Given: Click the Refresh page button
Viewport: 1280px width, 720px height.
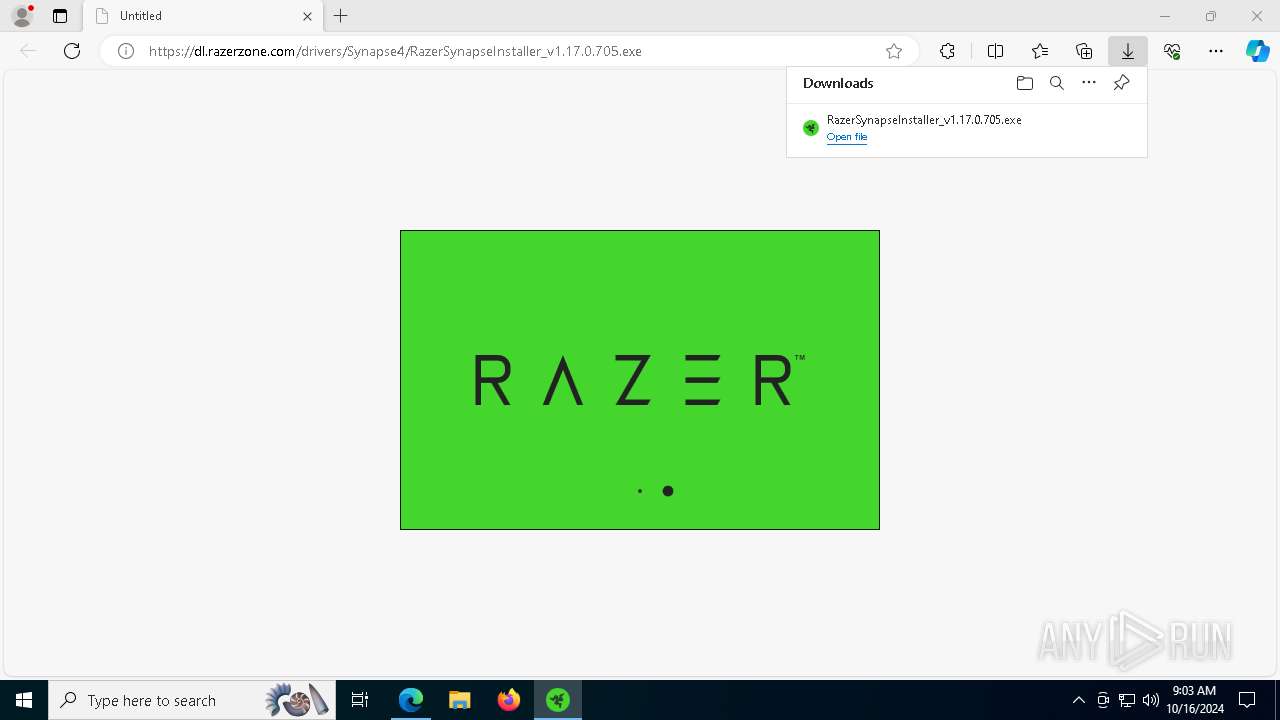Looking at the screenshot, I should click(x=72, y=51).
